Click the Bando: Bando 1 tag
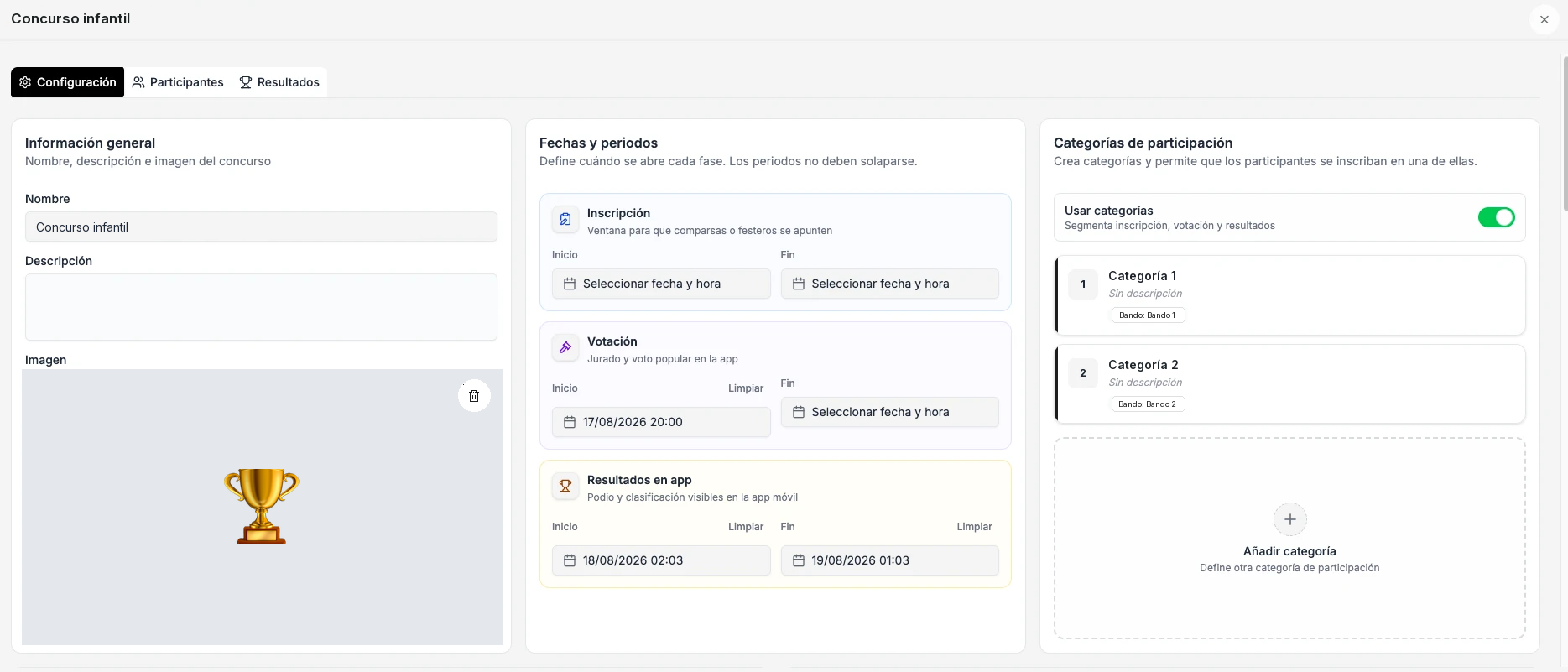This screenshot has width=1568, height=672. coord(1148,315)
